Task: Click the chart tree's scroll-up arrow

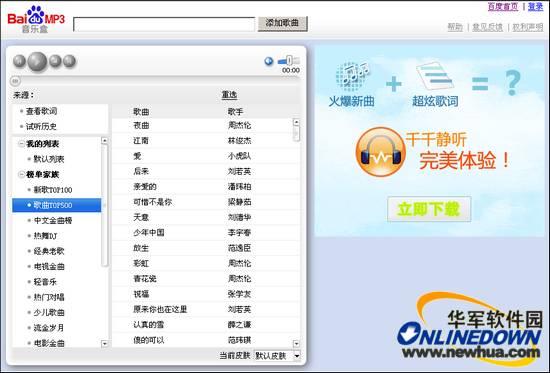Action: click(105, 140)
